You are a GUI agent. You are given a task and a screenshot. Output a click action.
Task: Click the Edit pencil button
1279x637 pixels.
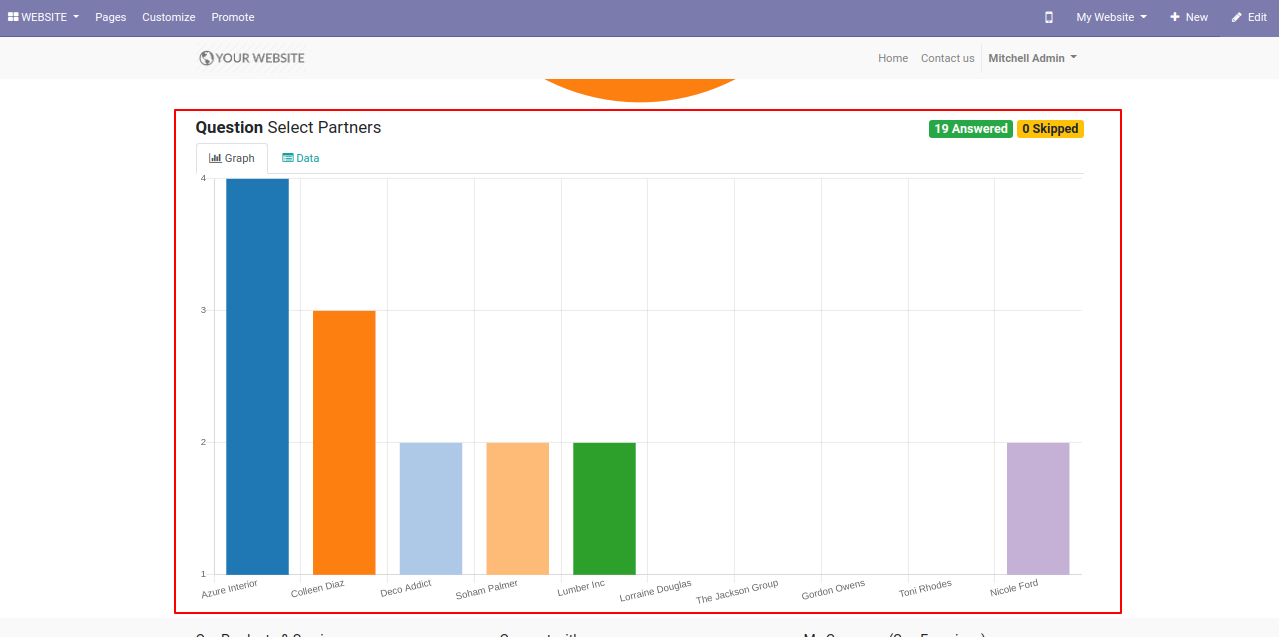coord(1249,17)
